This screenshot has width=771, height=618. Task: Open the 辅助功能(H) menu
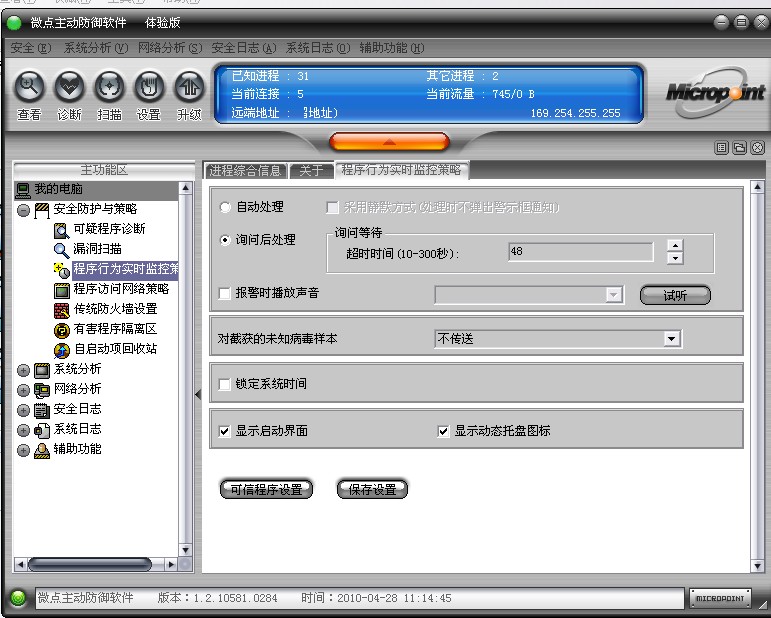391,48
